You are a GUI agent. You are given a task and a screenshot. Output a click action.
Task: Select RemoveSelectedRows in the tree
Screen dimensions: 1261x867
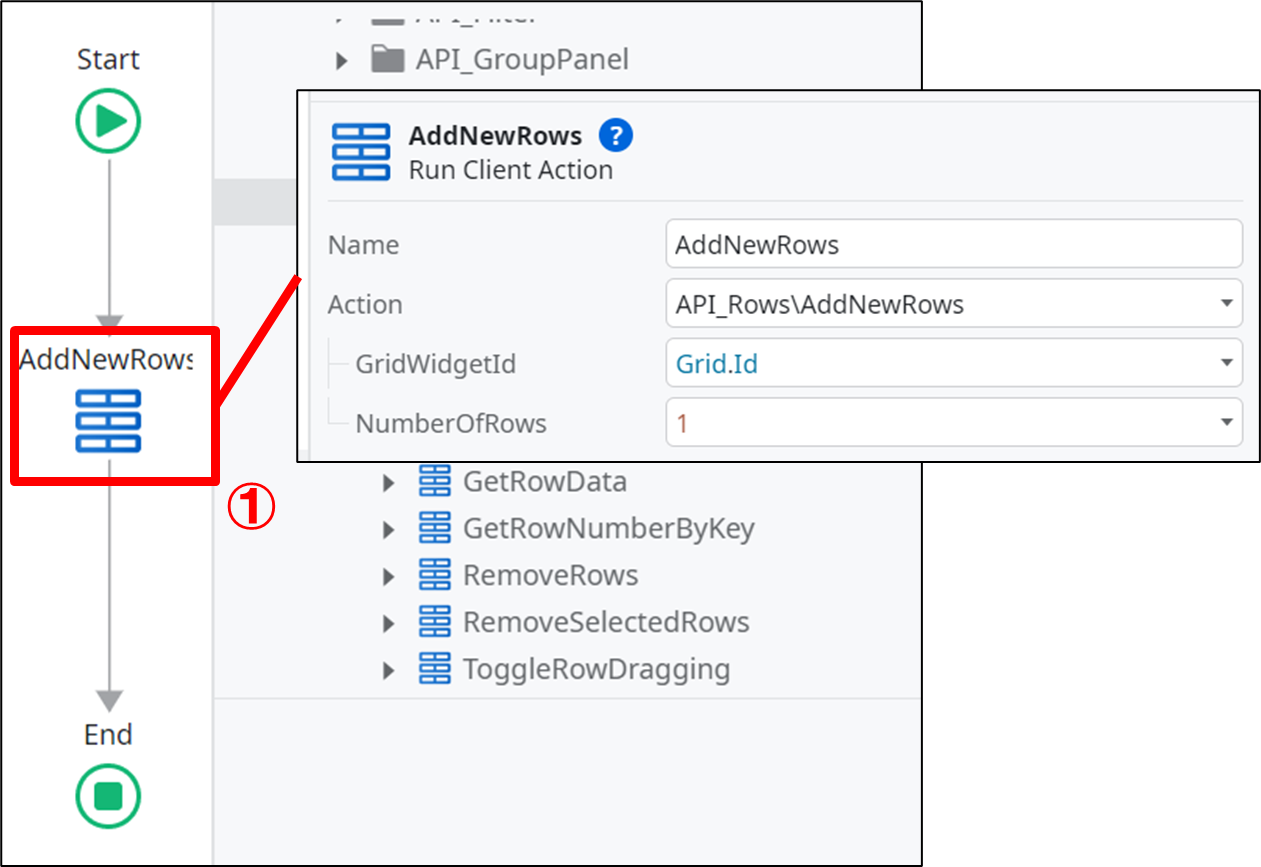(606, 622)
